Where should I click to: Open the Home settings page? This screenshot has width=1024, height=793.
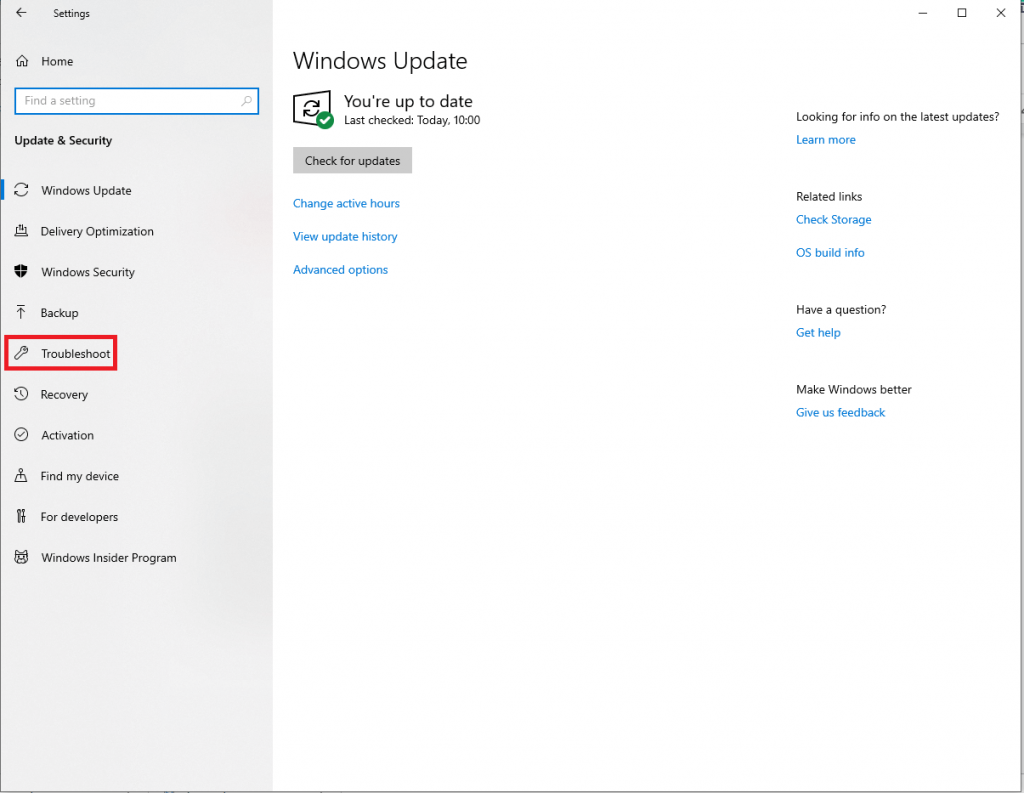point(57,61)
